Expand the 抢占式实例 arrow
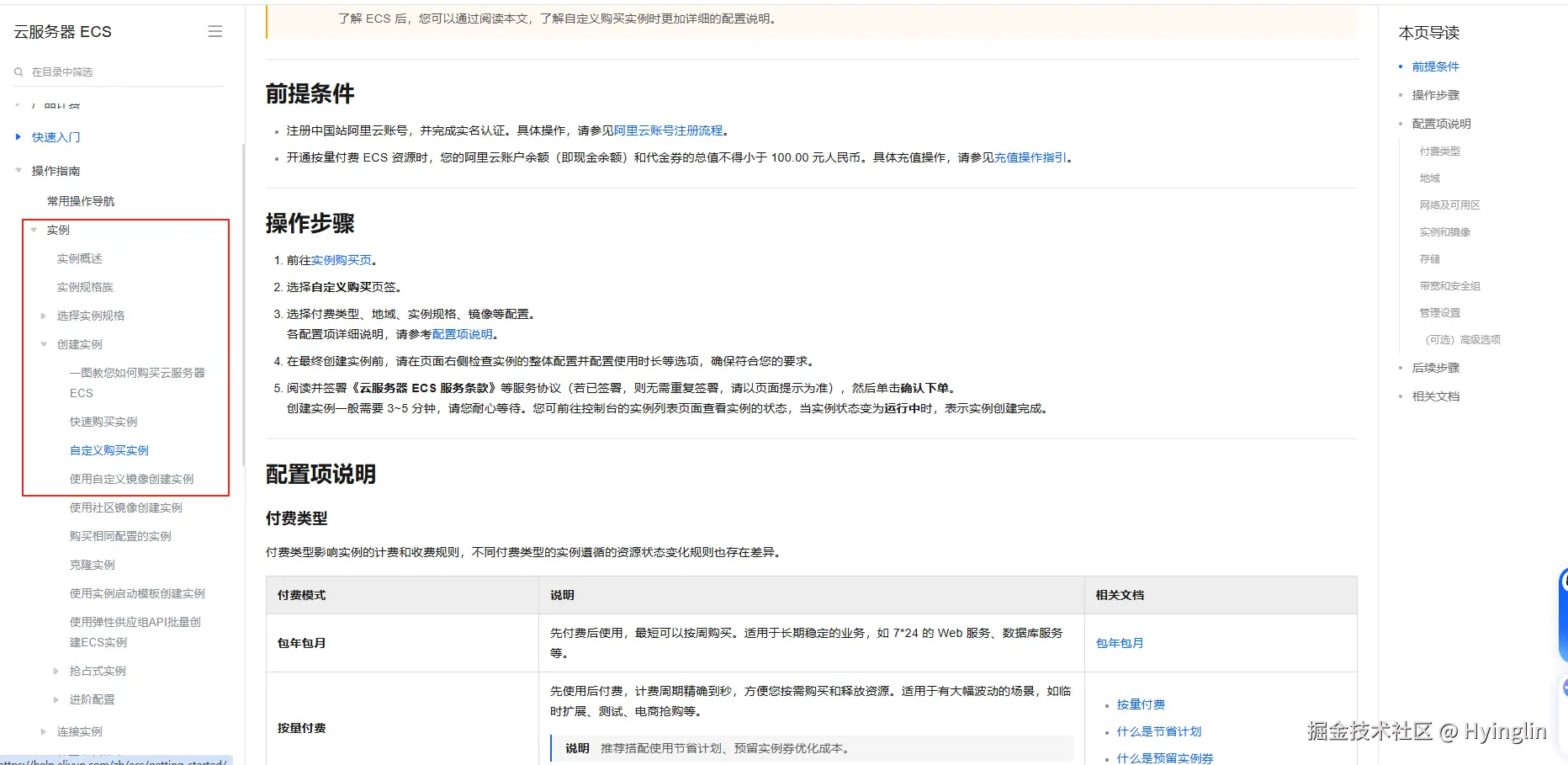 56,671
